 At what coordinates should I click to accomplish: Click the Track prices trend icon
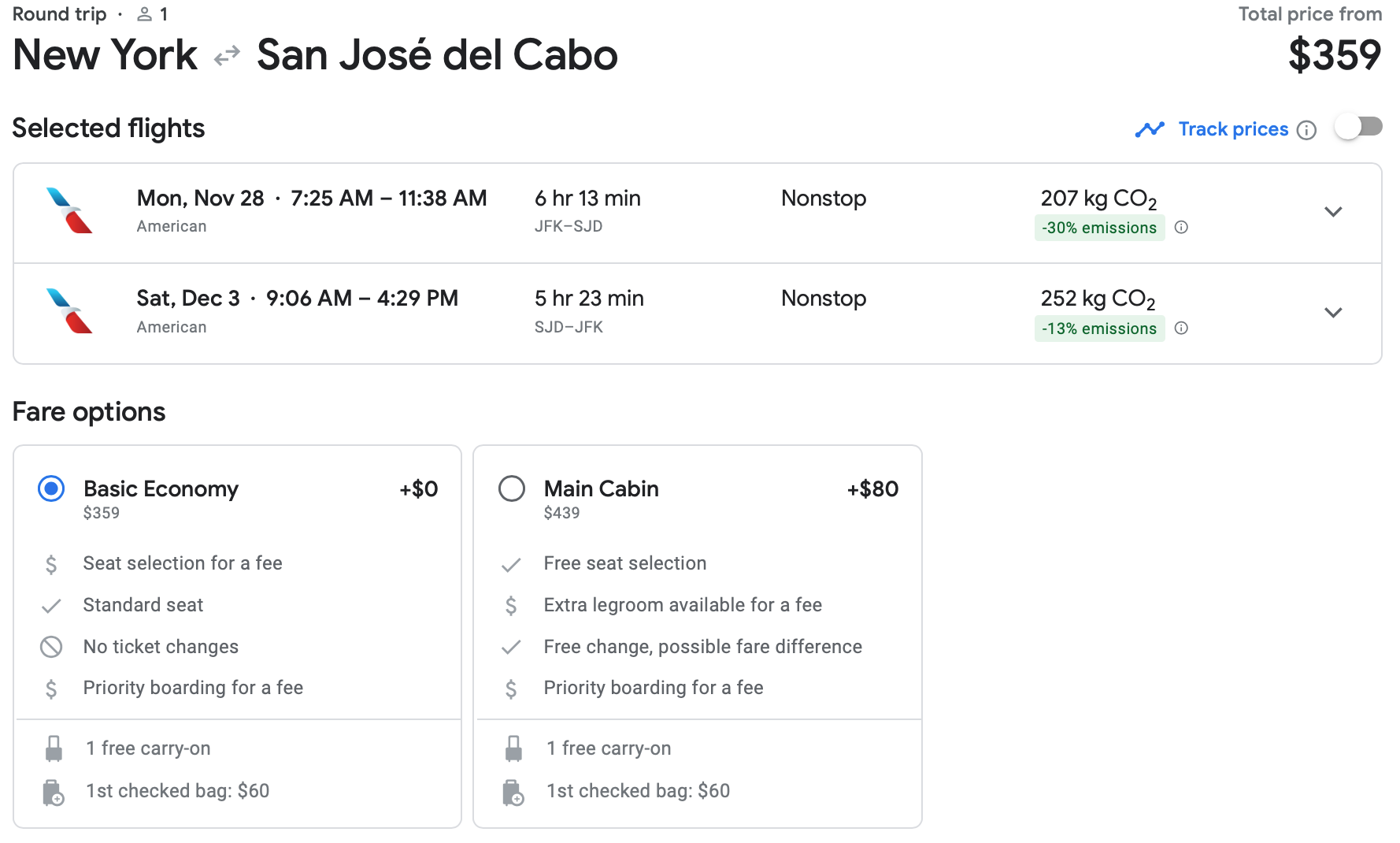pos(1150,129)
